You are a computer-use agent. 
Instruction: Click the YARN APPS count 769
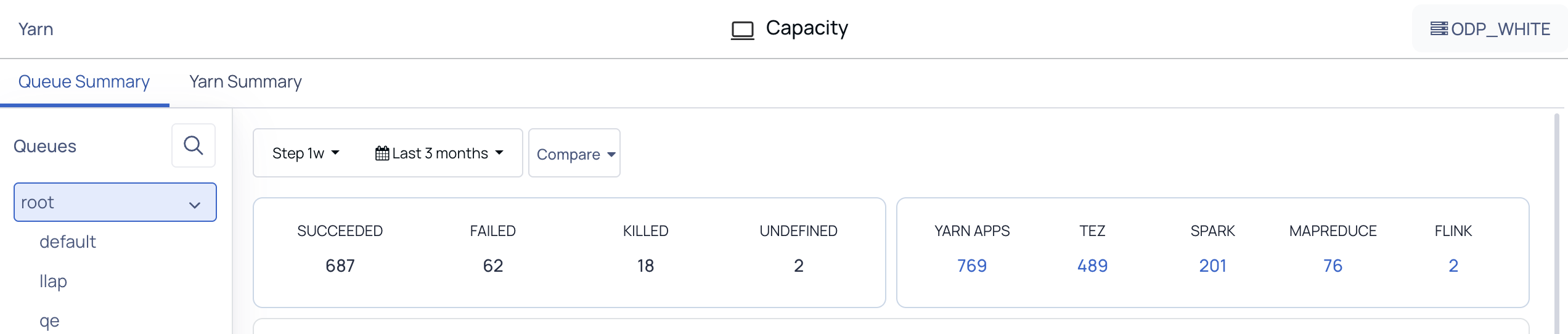click(x=972, y=266)
